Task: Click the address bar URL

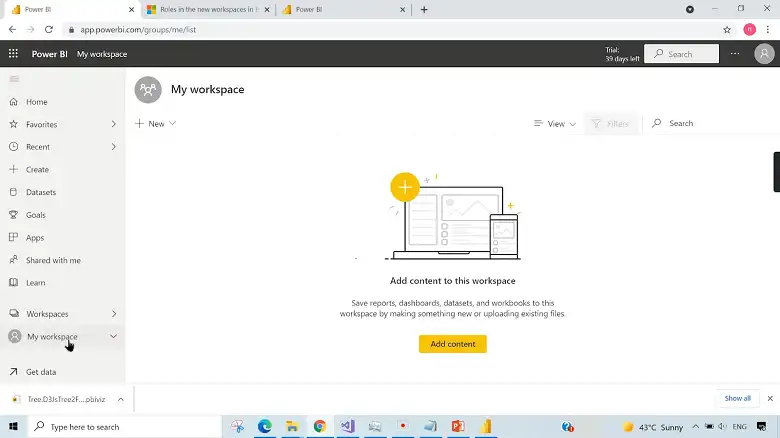Action: click(138, 30)
